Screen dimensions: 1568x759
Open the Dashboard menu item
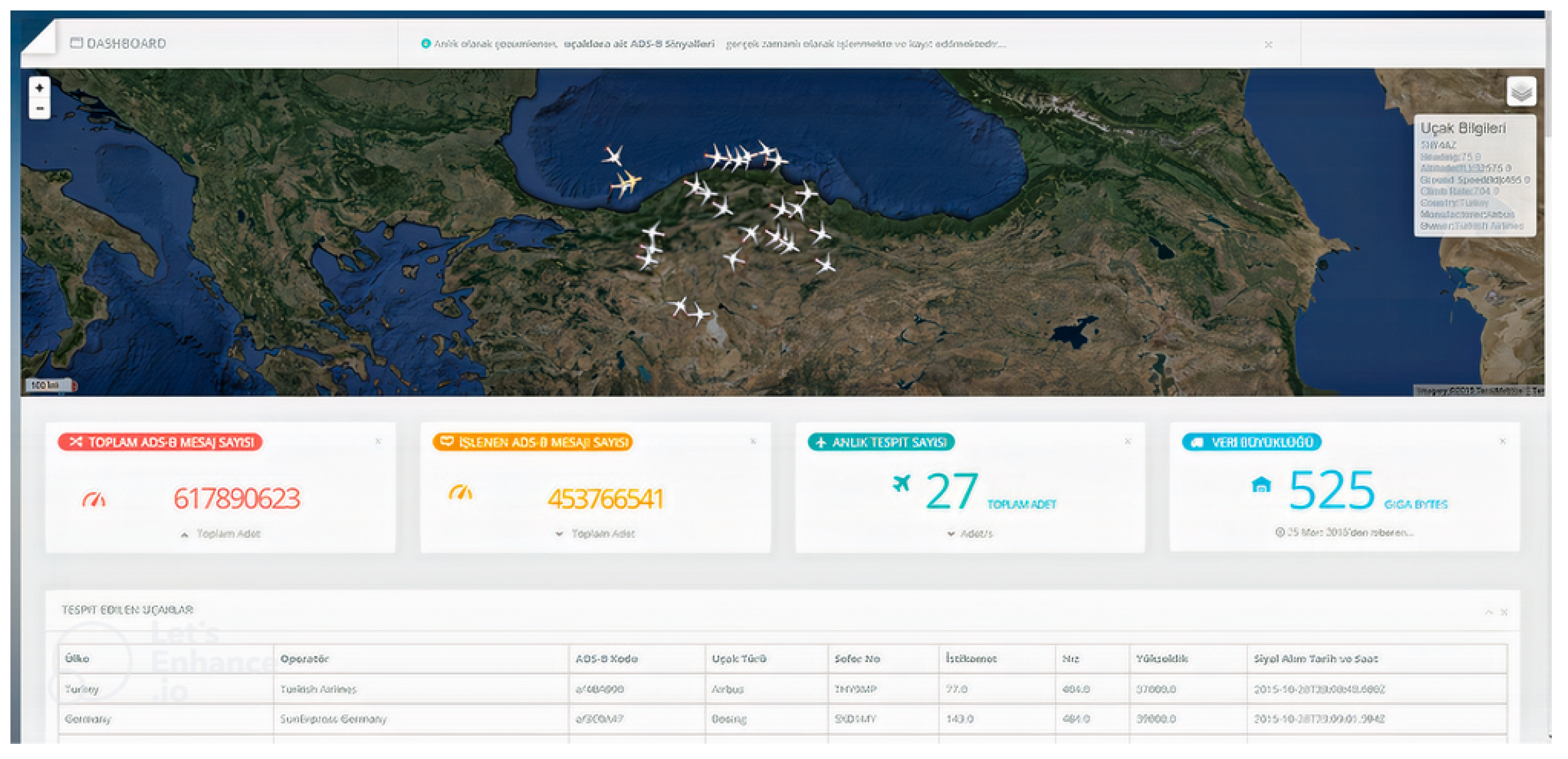(x=119, y=43)
